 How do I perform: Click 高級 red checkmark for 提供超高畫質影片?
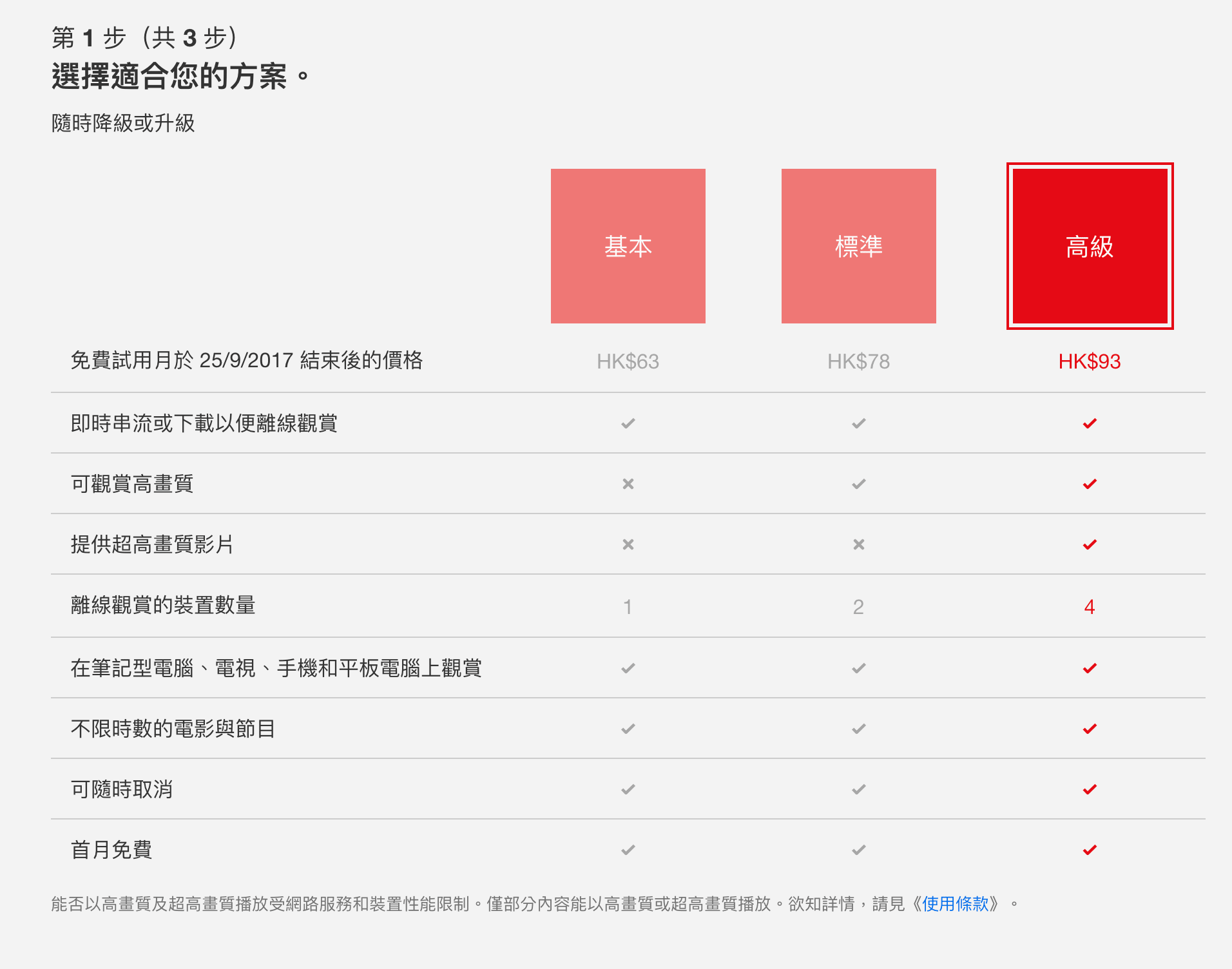(1090, 544)
